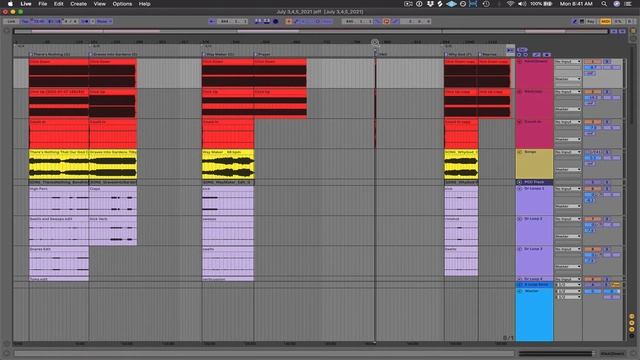Toggle the computer MIDI keyboard icon
Image resolution: width=640 pixels, height=360 pixels.
(x=582, y=21)
